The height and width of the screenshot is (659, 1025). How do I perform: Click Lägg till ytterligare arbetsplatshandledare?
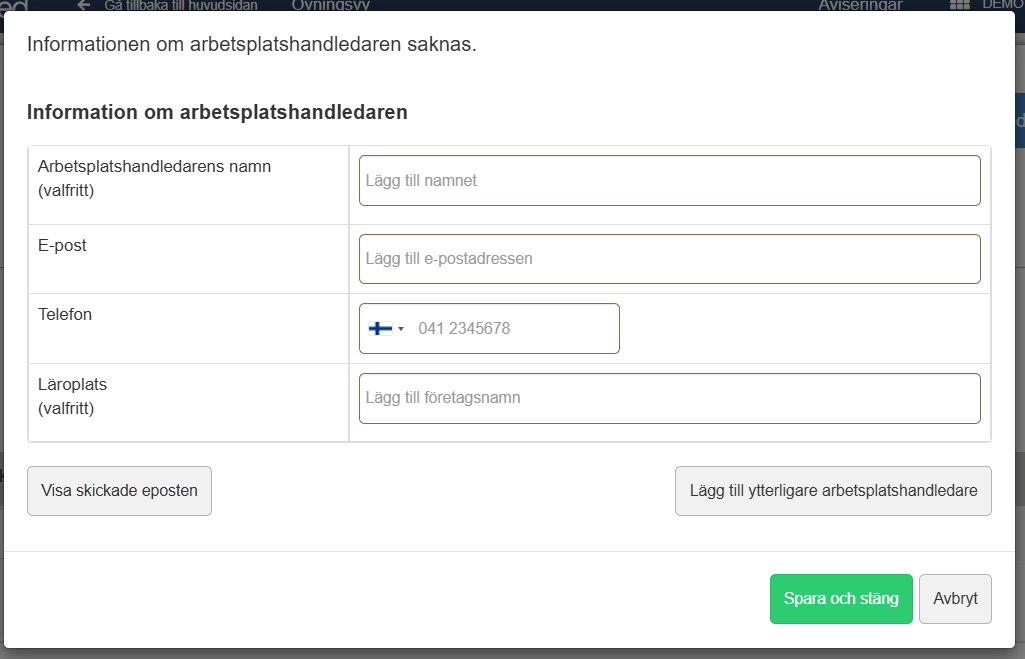point(833,491)
